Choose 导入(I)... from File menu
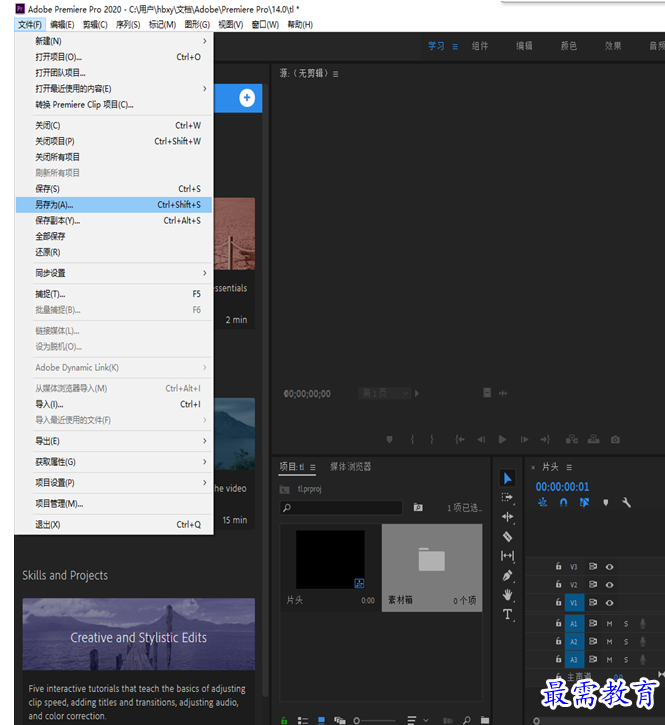Screen dimensions: 665x725 click(114, 404)
